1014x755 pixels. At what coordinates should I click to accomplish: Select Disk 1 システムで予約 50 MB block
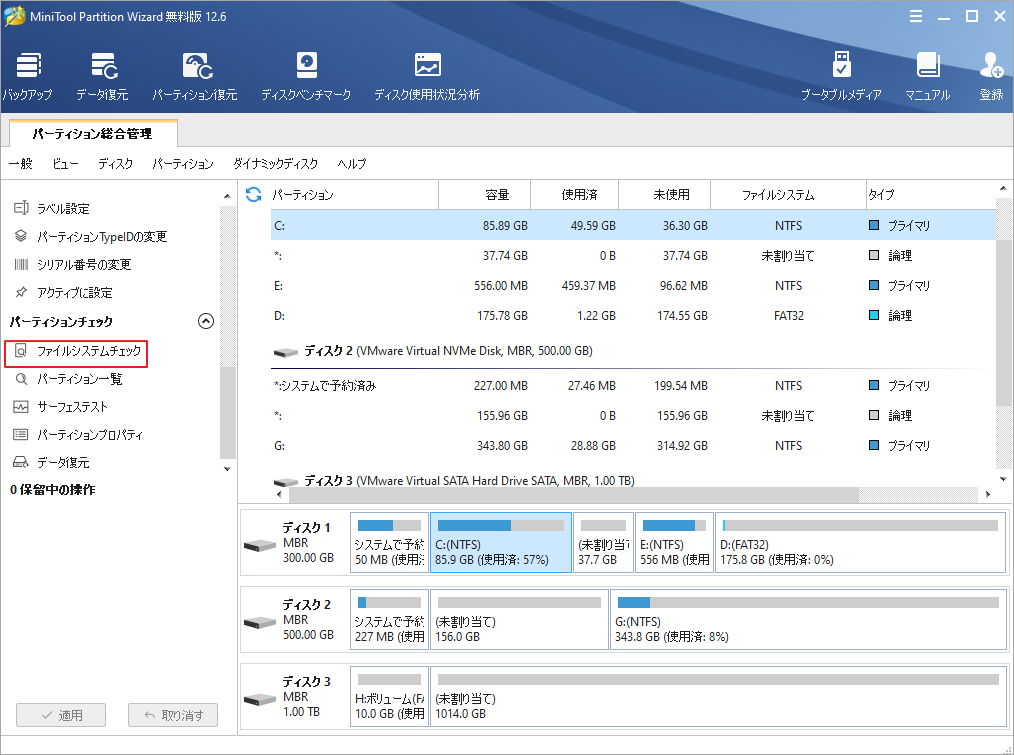point(389,543)
